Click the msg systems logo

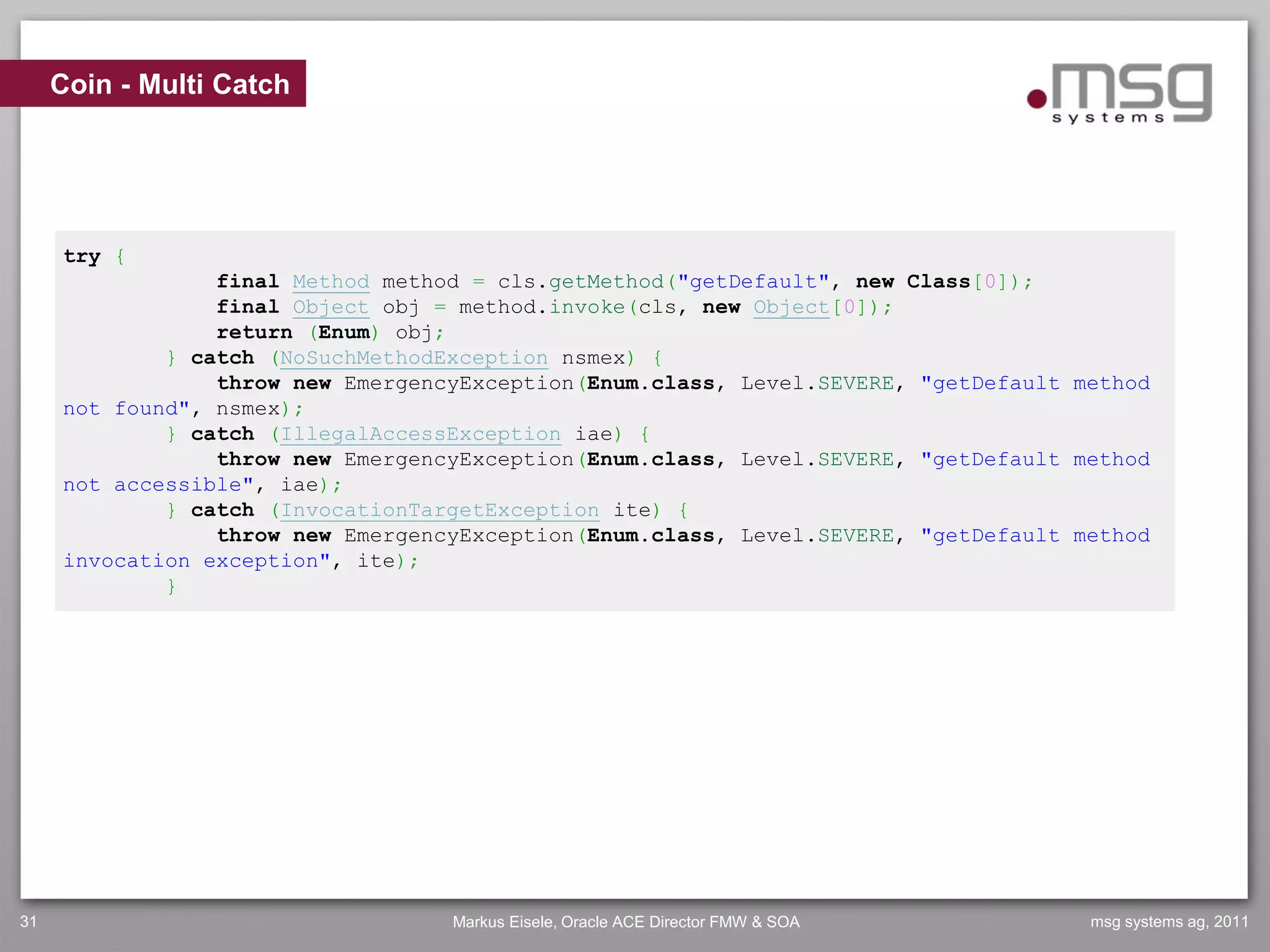[1119, 93]
